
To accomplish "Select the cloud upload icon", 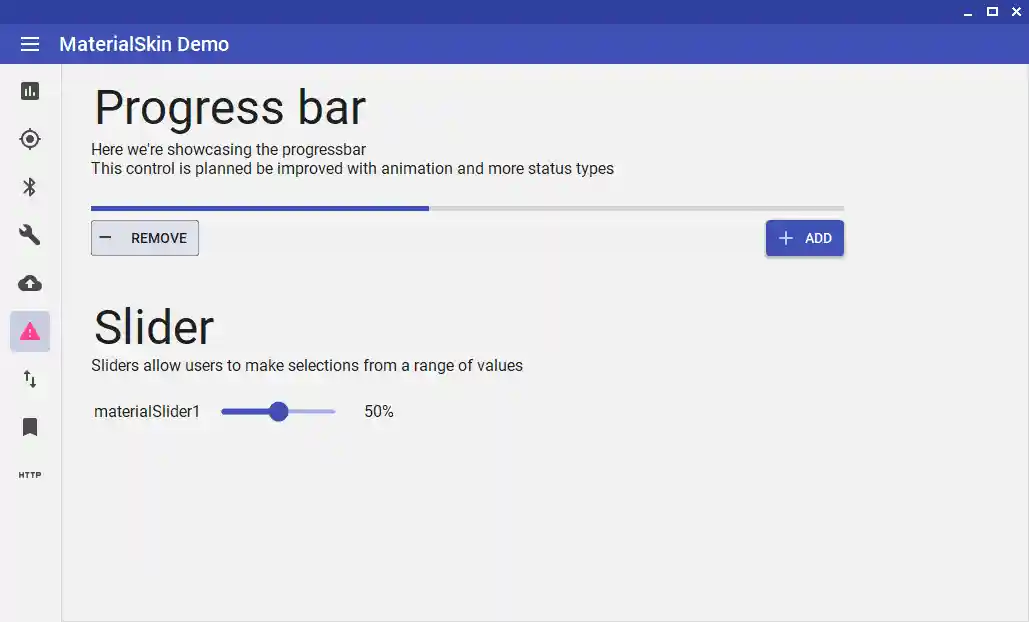I will (x=29, y=283).
